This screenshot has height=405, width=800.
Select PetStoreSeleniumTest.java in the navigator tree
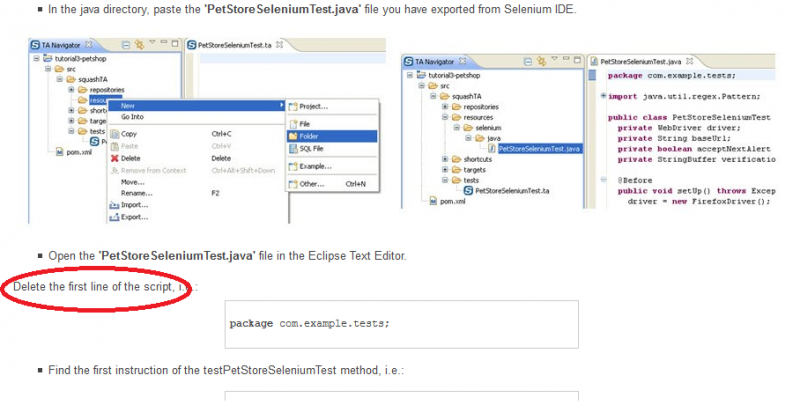point(538,148)
